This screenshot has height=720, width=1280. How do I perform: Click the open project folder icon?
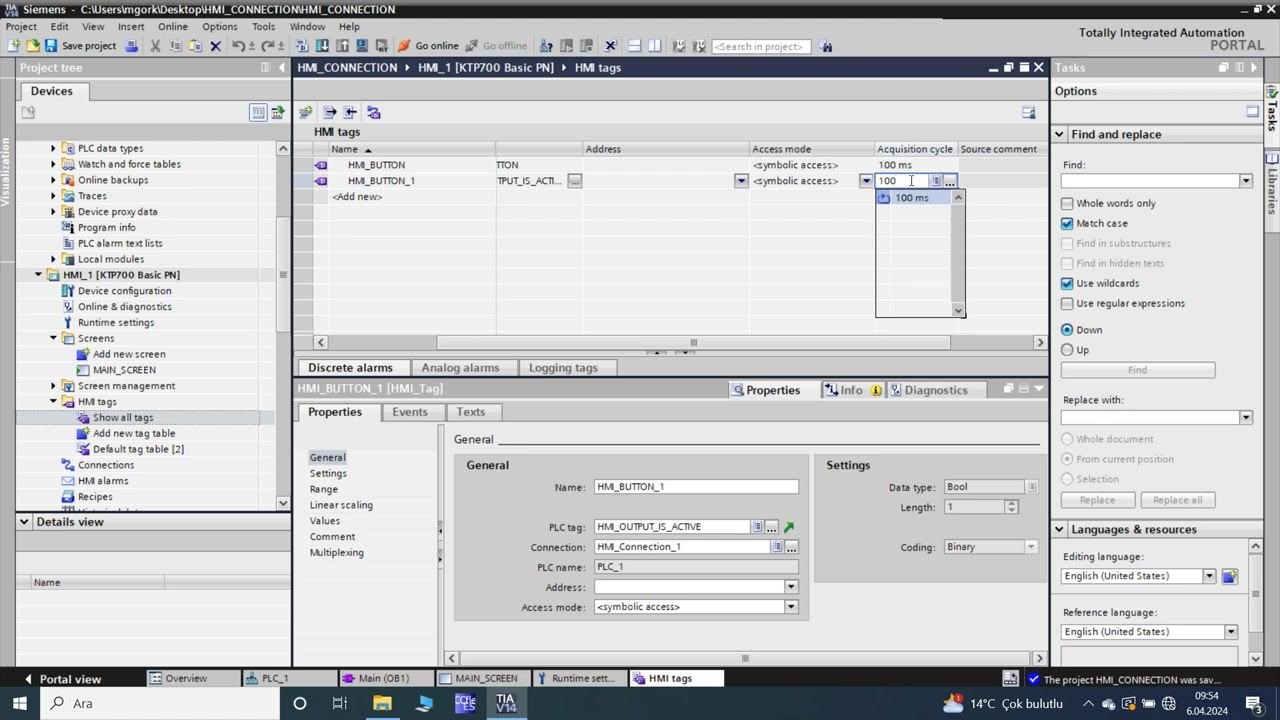click(33, 46)
